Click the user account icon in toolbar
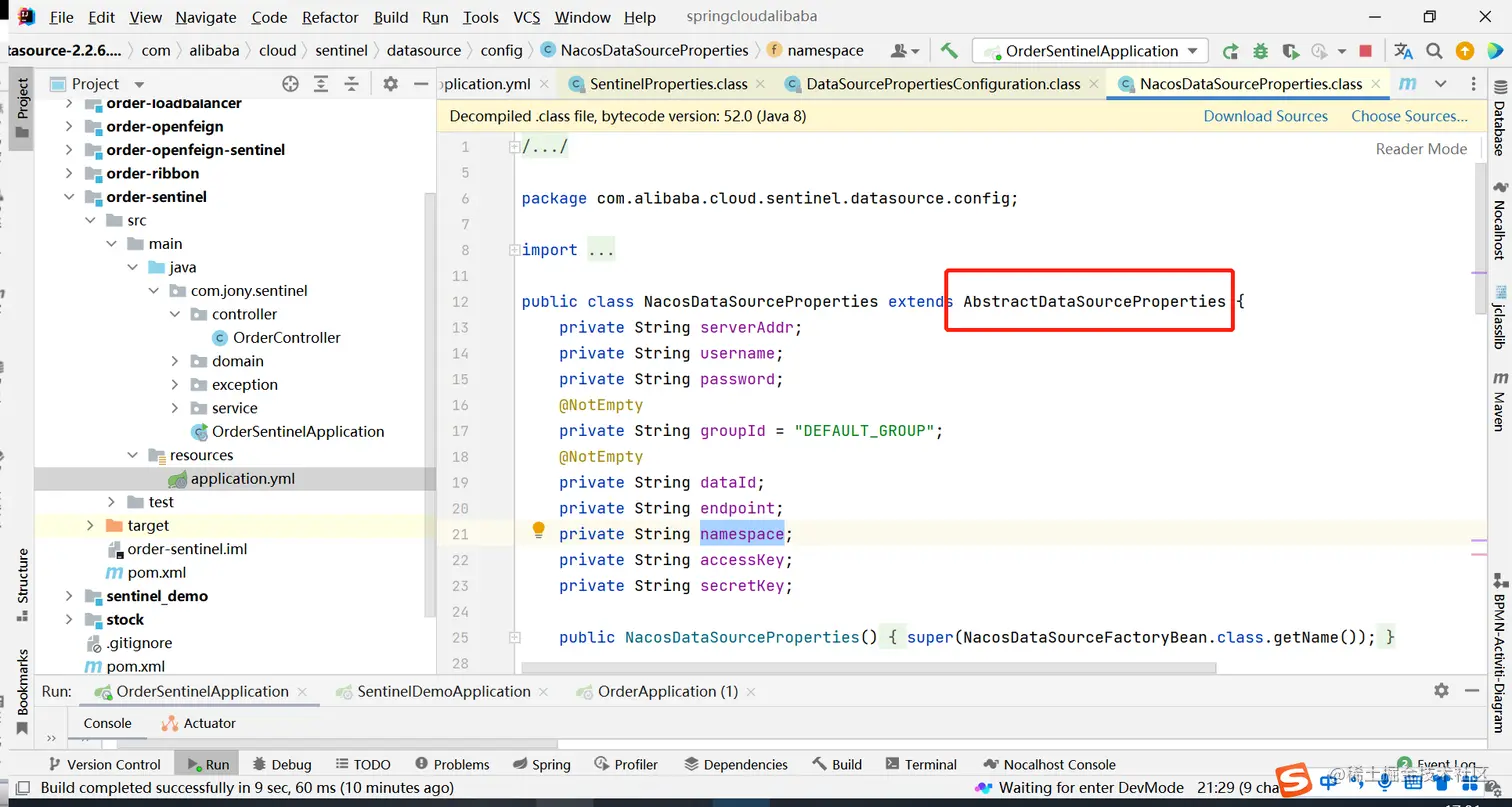Image resolution: width=1512 pixels, height=807 pixels. (903, 51)
